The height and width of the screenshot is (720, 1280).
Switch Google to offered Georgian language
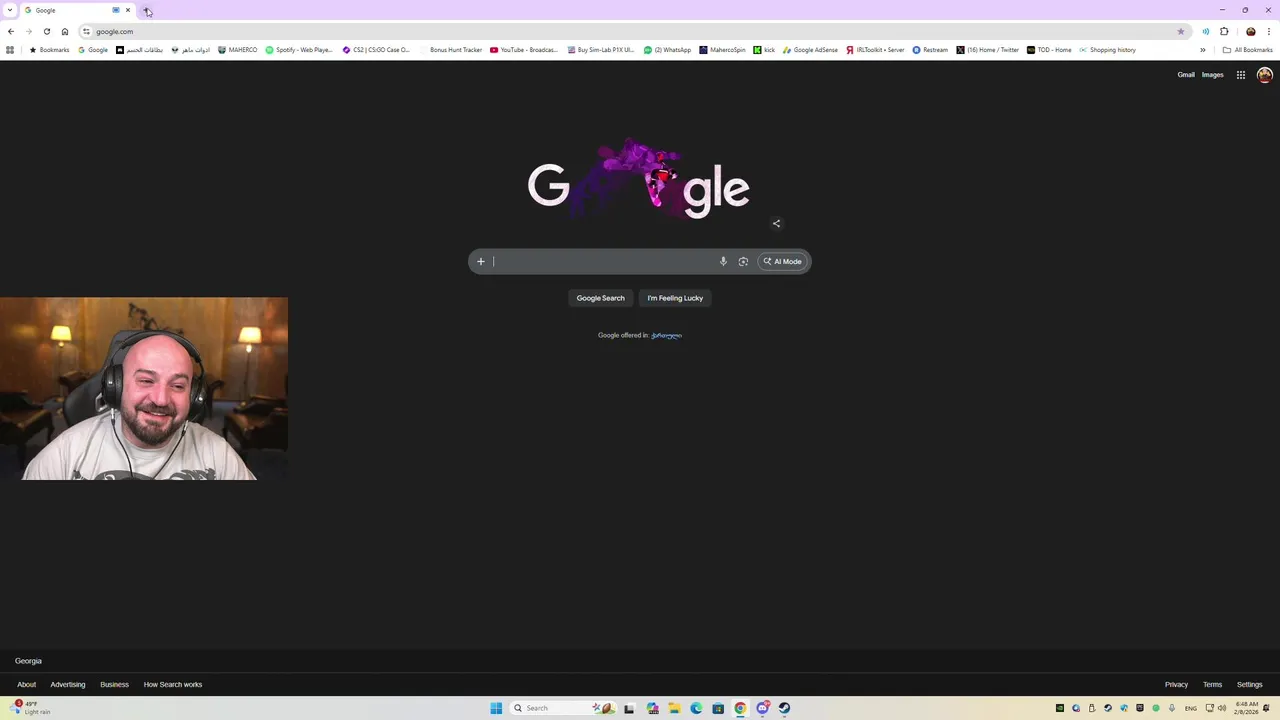pyautogui.click(x=666, y=335)
